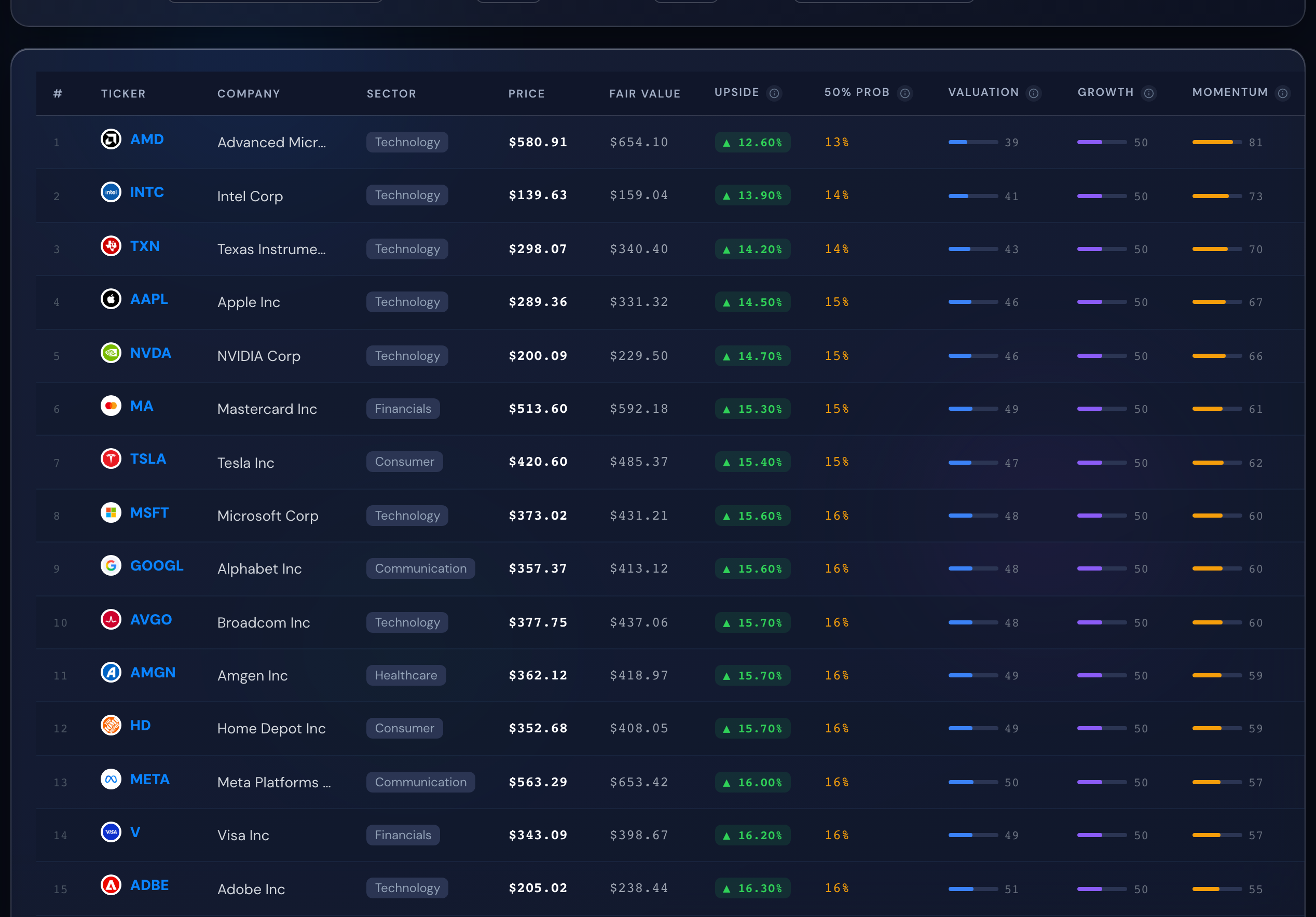Sort by the Momentum column header
The height and width of the screenshot is (917, 1316).
[x=1230, y=92]
